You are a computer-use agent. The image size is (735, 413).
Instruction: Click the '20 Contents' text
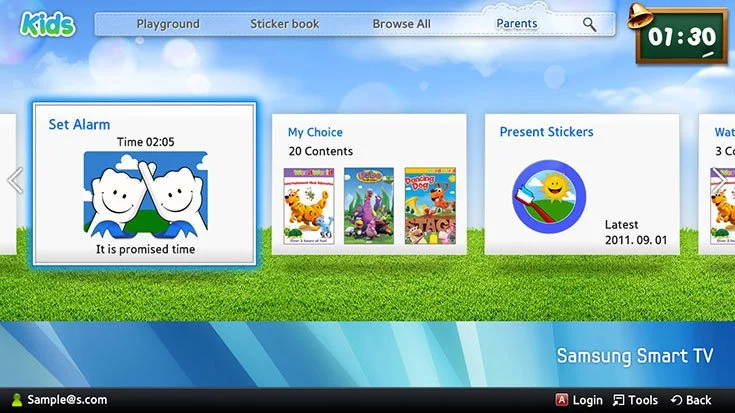tap(321, 151)
